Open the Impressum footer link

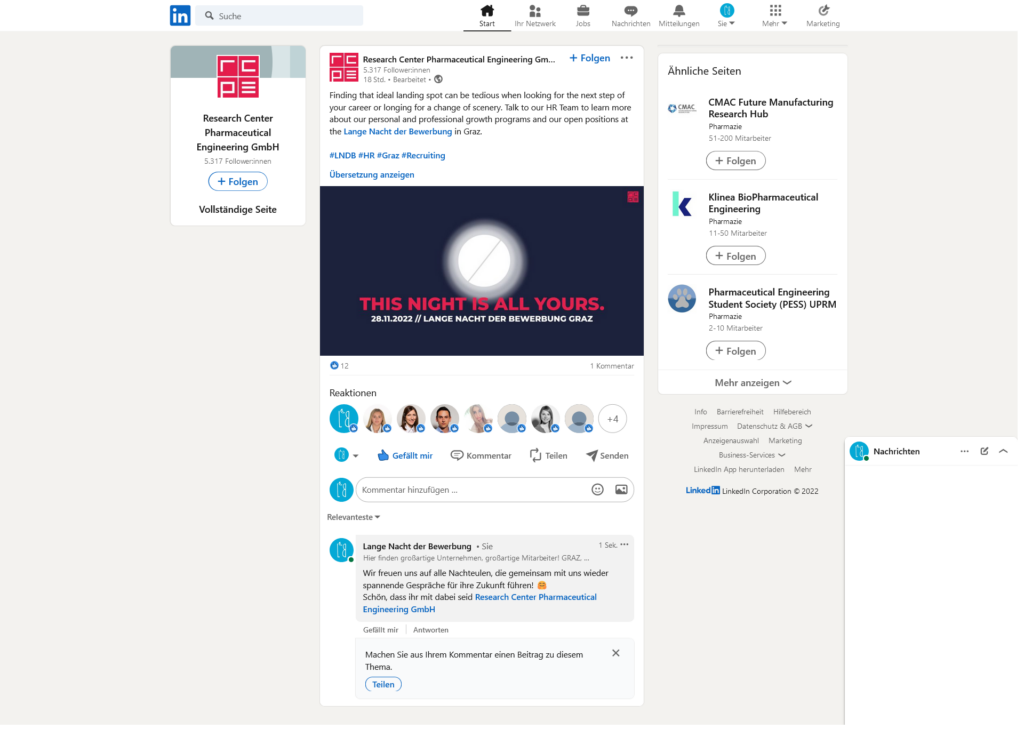click(710, 427)
